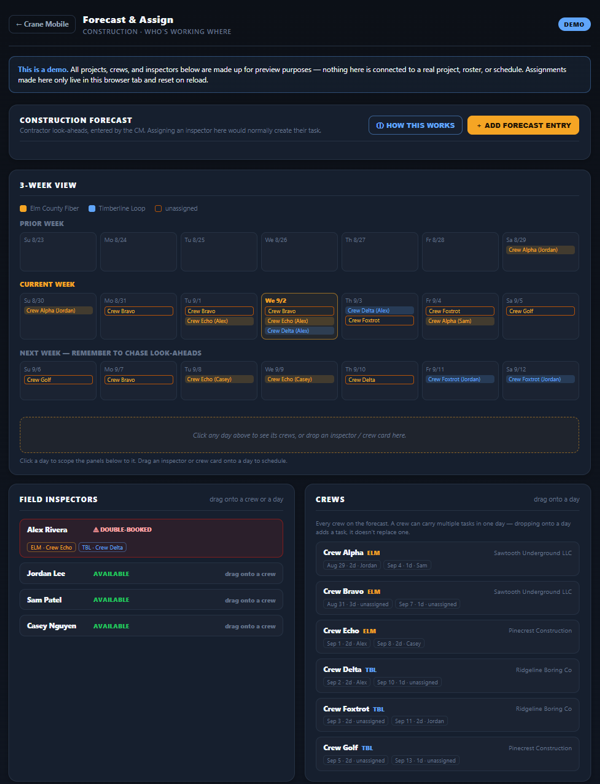Click the unassigned legend swatch
Viewport: 600px width, 784px height.
pyautogui.click(x=158, y=208)
